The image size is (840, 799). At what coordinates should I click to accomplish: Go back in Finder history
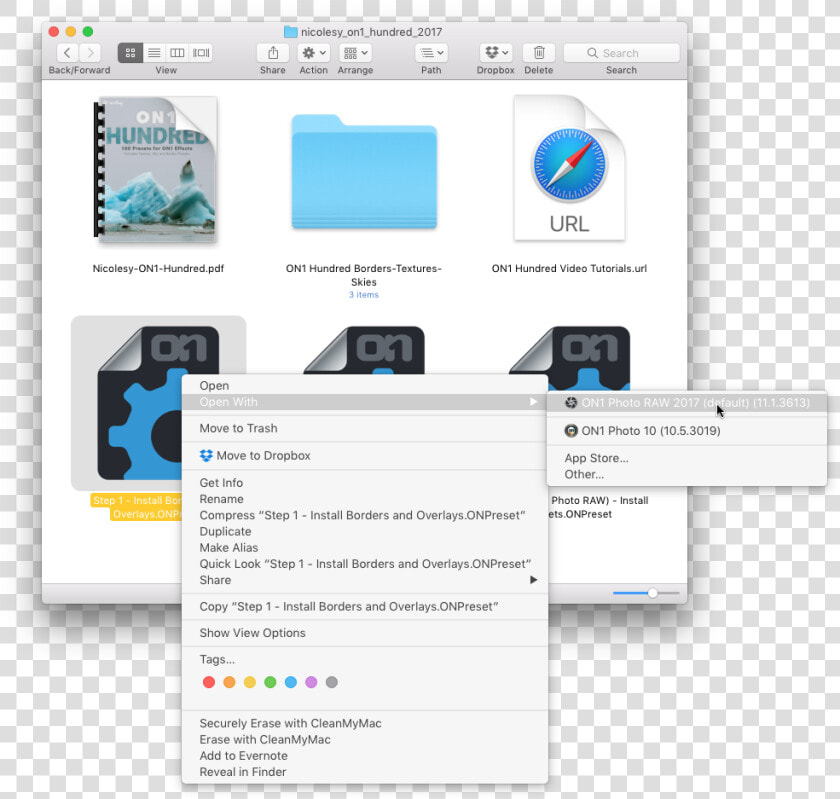click(x=68, y=53)
